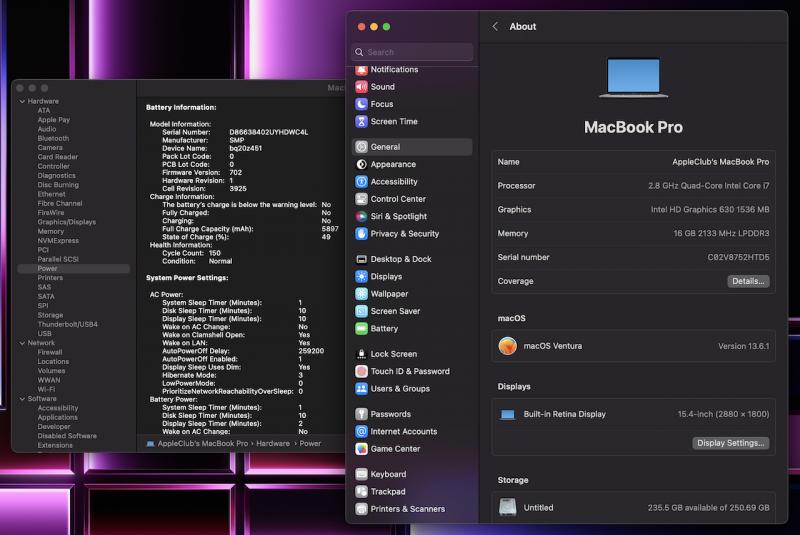Click 235.5 GB available storage text
The width and height of the screenshot is (800, 535).
coord(709,507)
